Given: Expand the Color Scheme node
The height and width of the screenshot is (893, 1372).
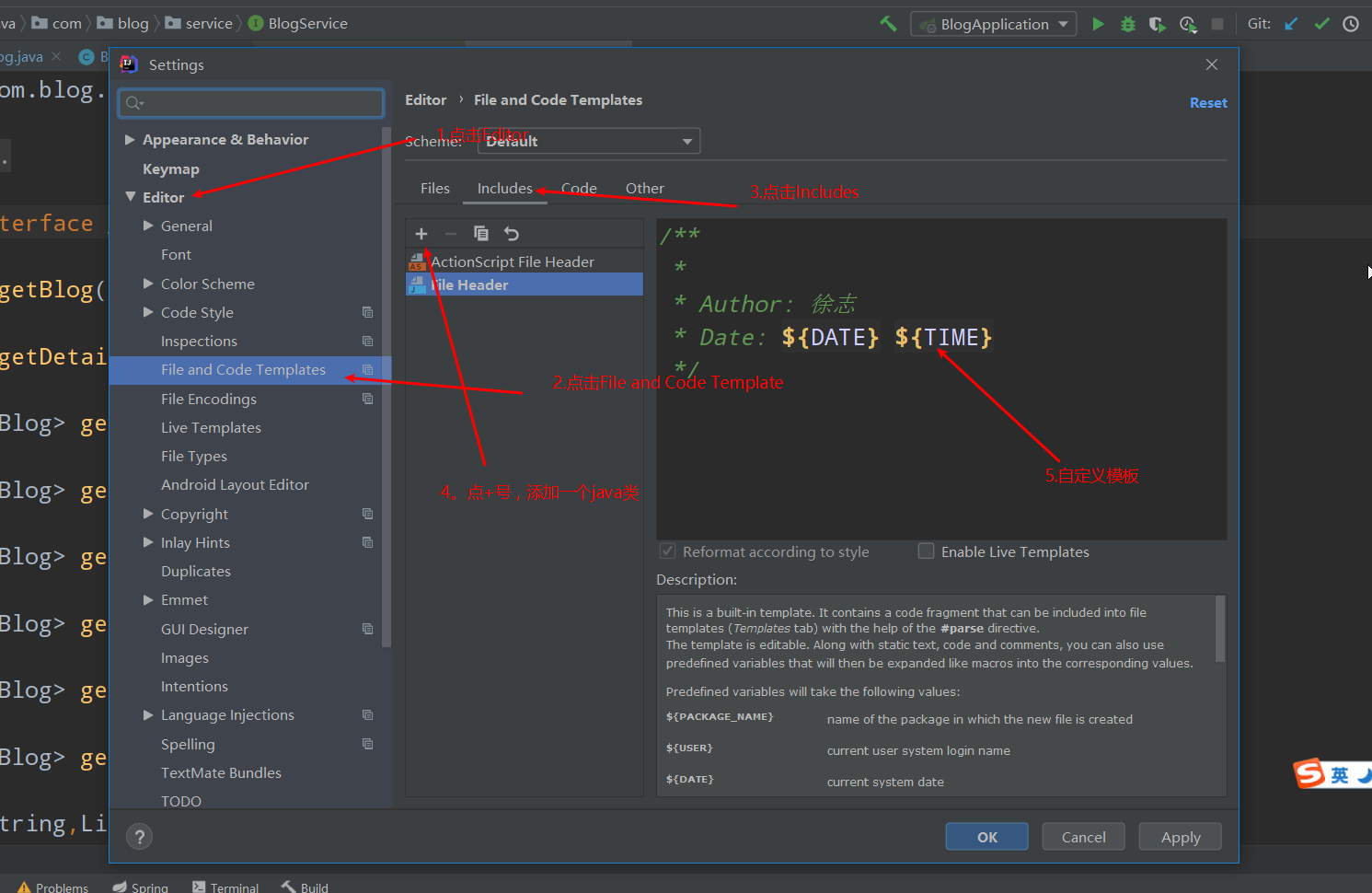Looking at the screenshot, I should coord(148,284).
